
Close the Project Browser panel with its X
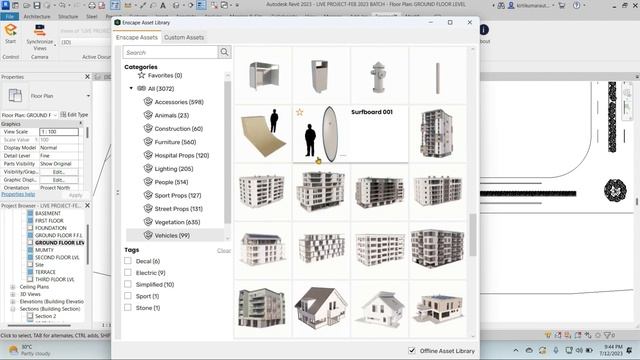pos(87,206)
